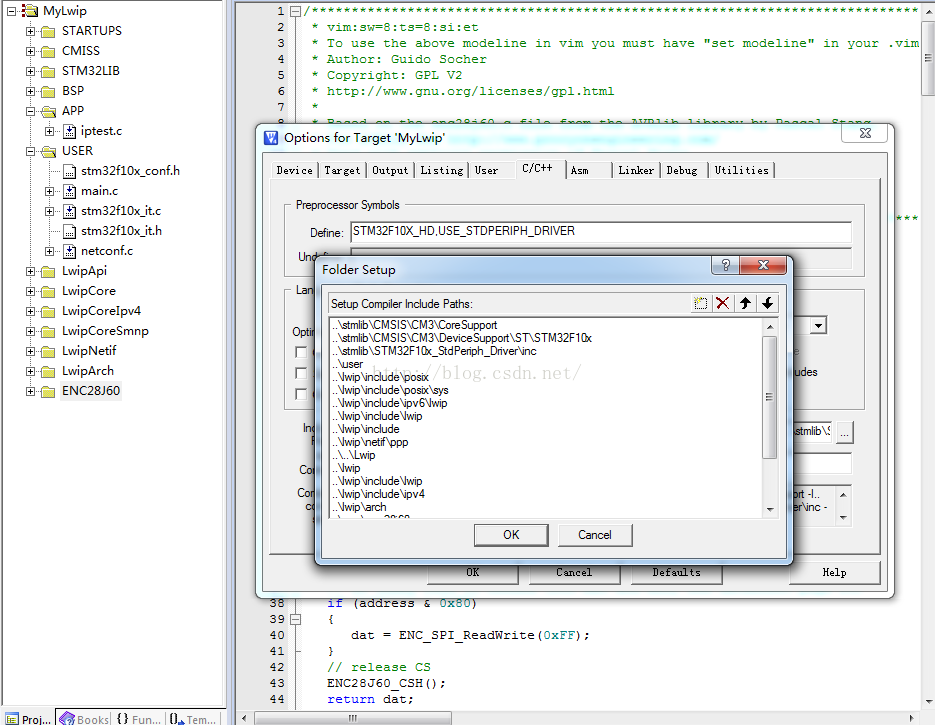The width and height of the screenshot is (935, 725).
Task: Click the New include path icon
Action: pos(701,303)
